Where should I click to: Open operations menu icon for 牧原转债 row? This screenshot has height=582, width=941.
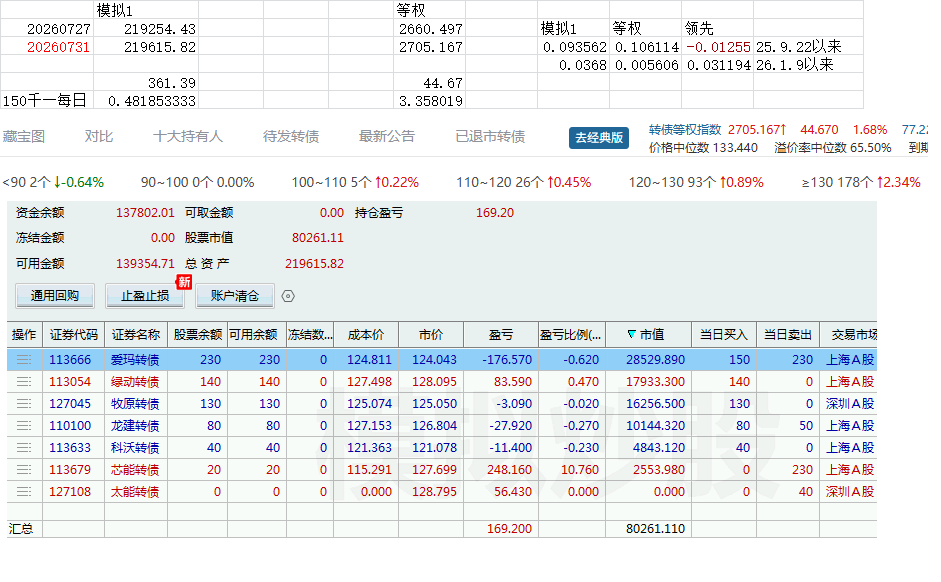point(24,404)
